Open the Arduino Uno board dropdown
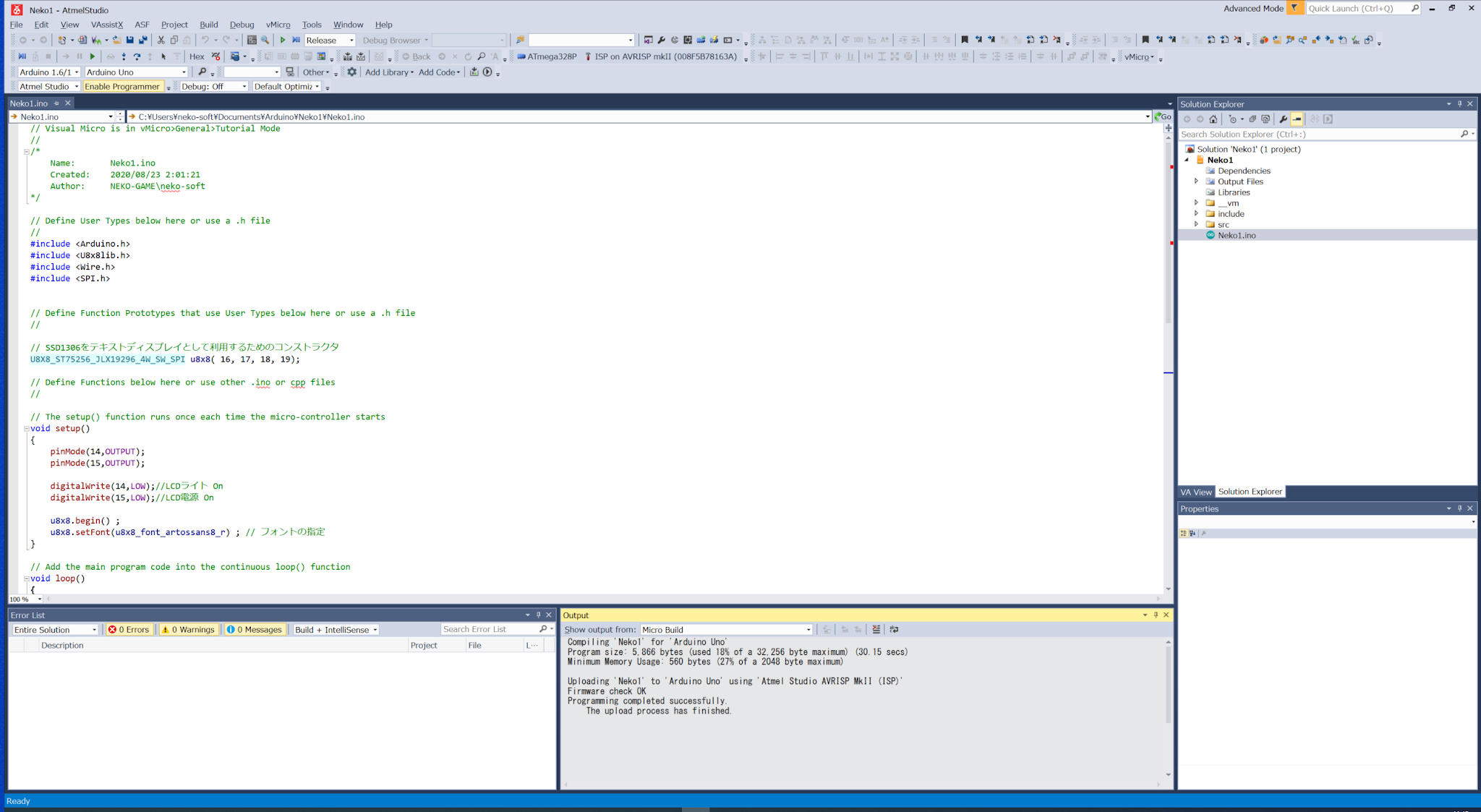Screen dimensions: 1481x812 (136, 72)
